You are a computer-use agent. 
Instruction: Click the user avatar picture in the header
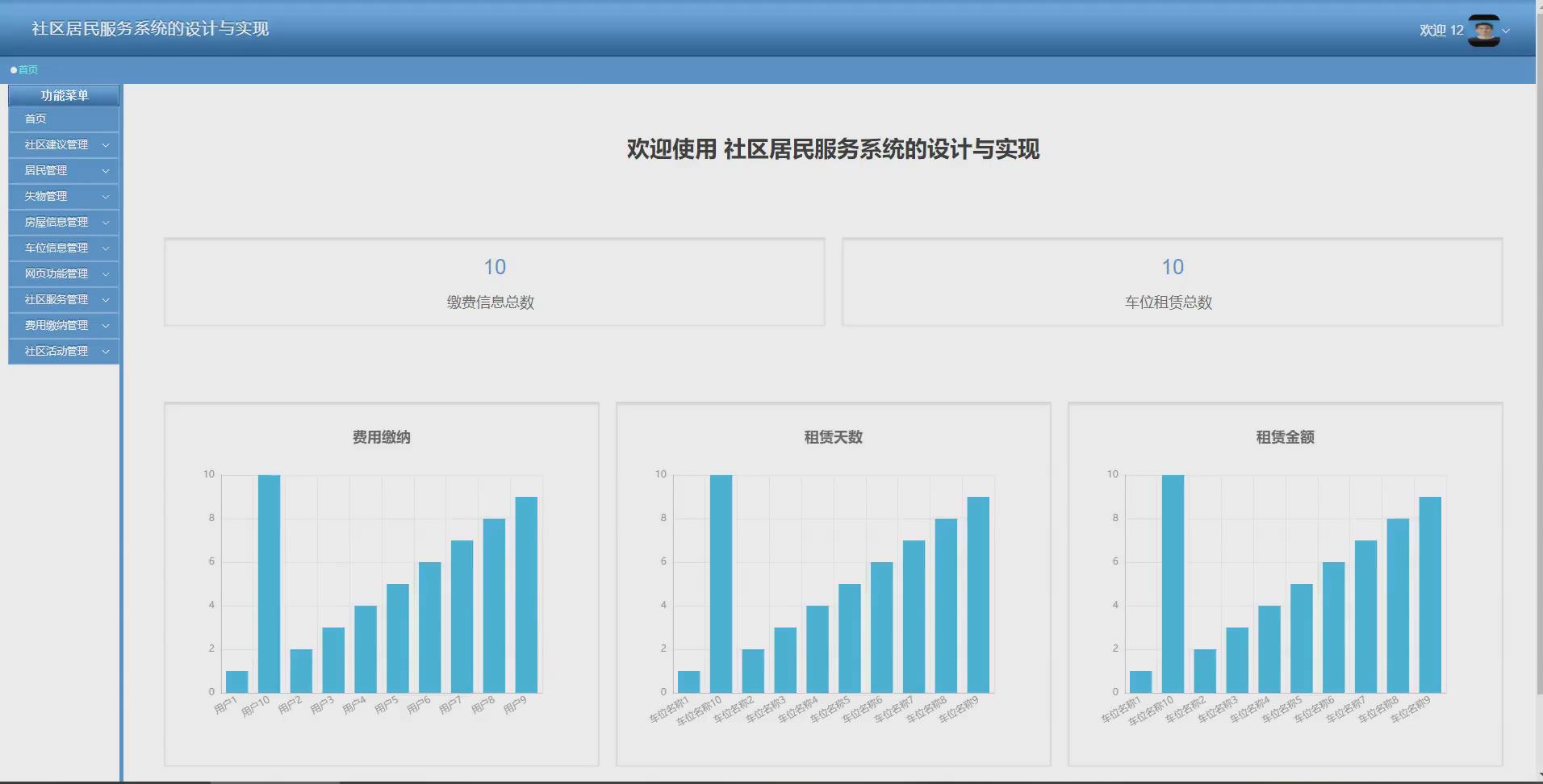coord(1485,29)
